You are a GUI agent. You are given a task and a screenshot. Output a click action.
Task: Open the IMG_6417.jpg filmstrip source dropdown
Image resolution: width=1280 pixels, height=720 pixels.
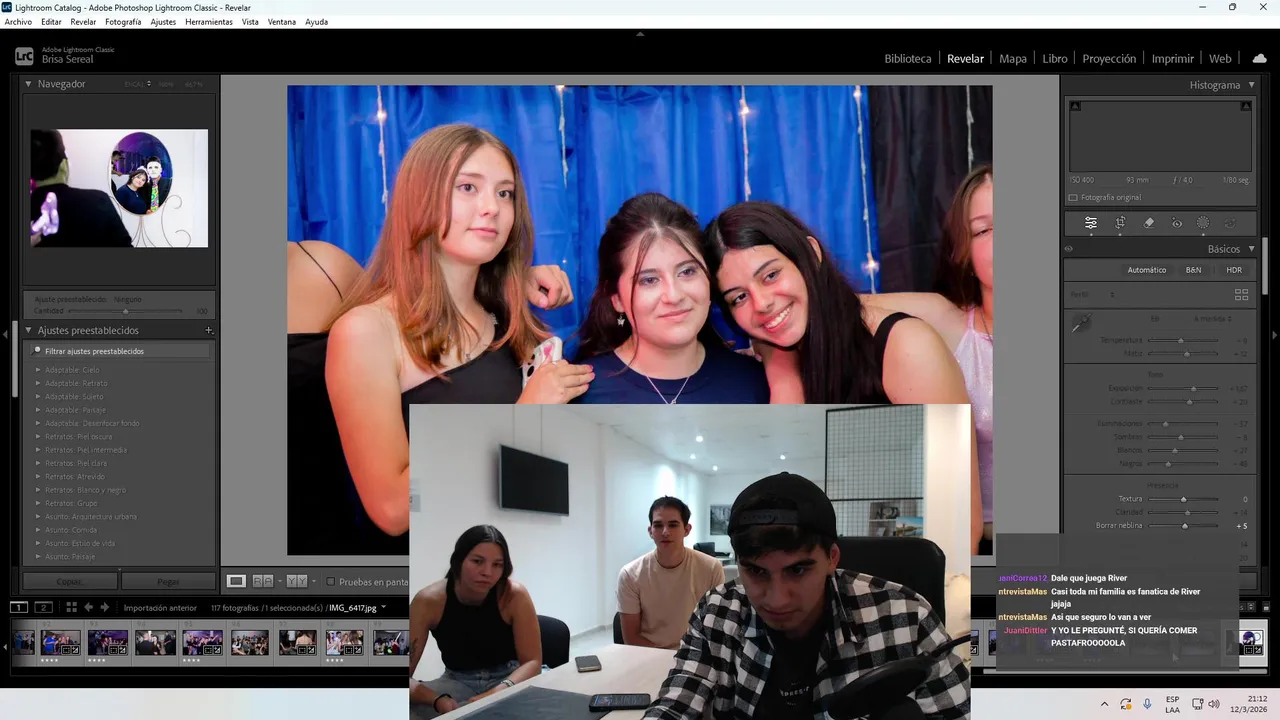[x=383, y=607]
